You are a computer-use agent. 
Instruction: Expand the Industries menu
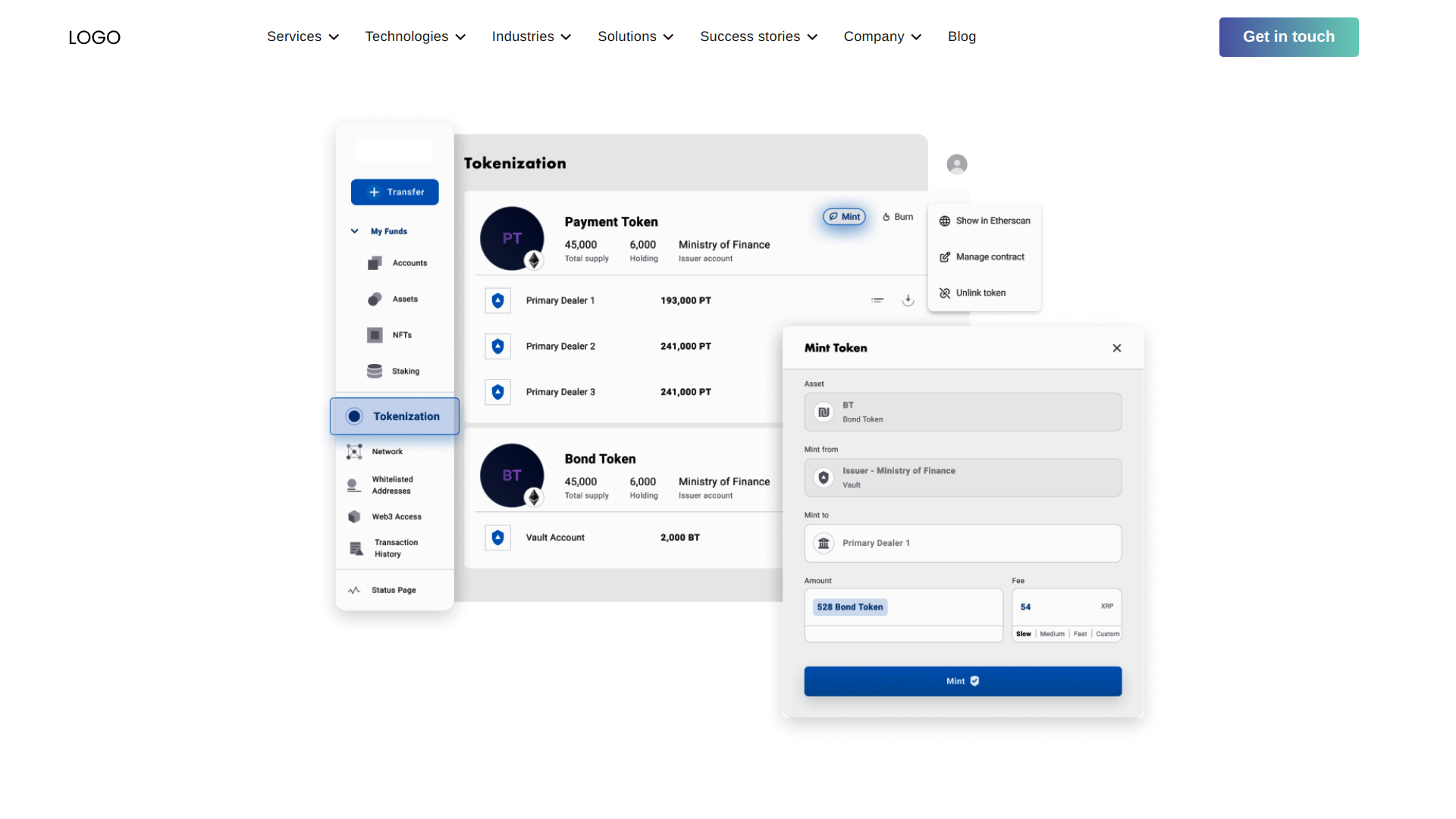pyautogui.click(x=531, y=36)
